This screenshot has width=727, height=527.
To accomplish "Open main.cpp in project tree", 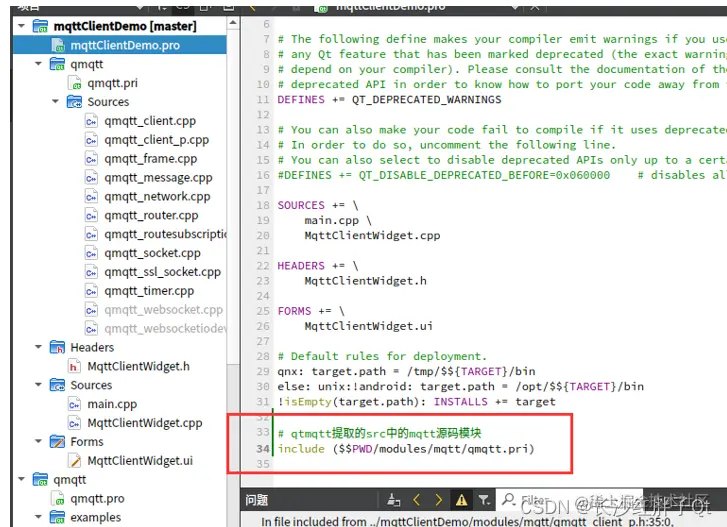I will click(112, 404).
